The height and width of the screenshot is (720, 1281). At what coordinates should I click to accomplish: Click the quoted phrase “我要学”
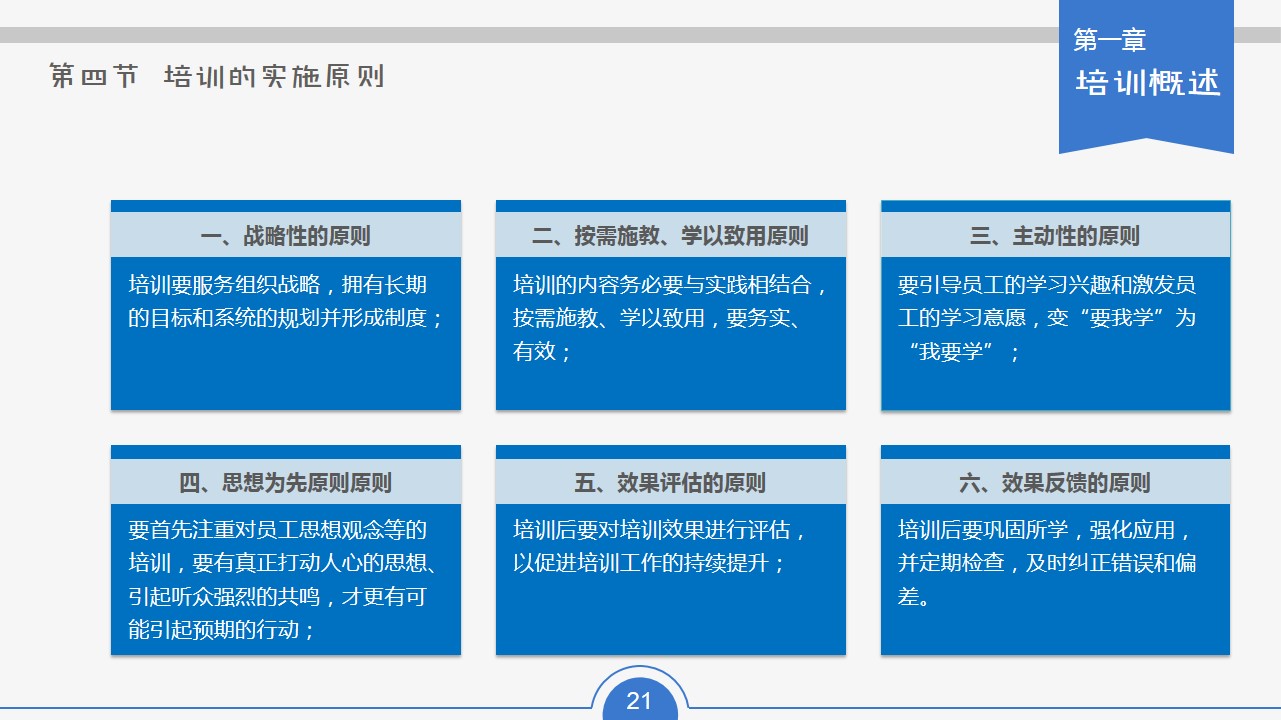click(950, 352)
